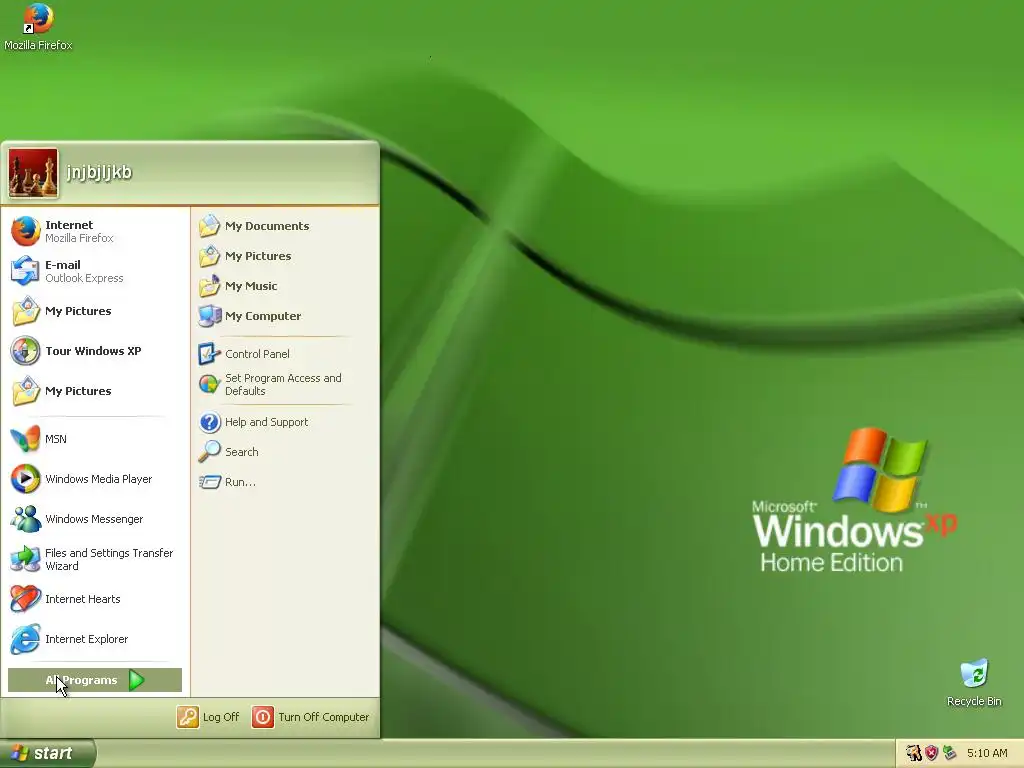Start Tour Windows XP

[x=97, y=351]
